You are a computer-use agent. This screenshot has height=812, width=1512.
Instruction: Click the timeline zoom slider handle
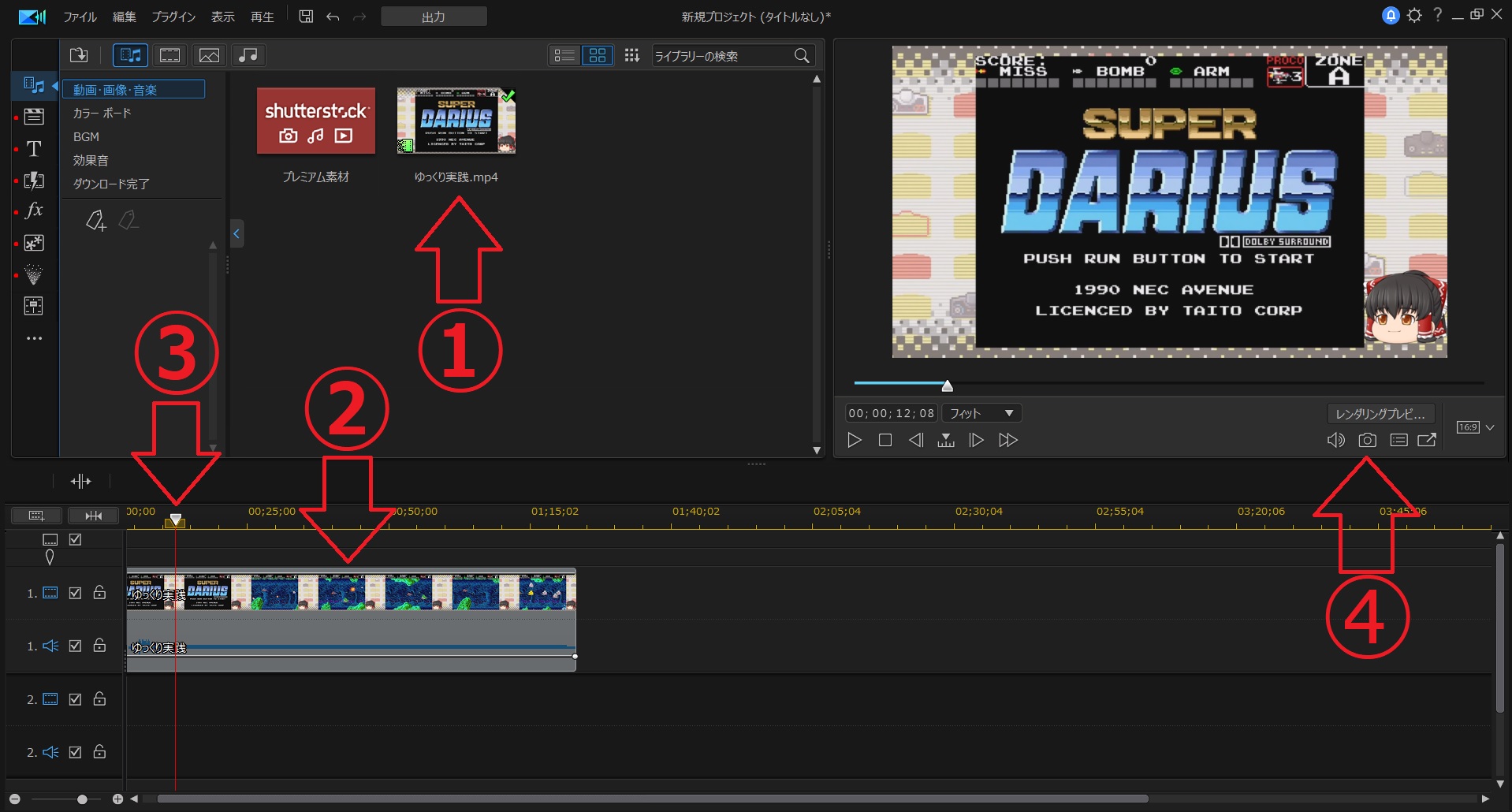(x=82, y=799)
